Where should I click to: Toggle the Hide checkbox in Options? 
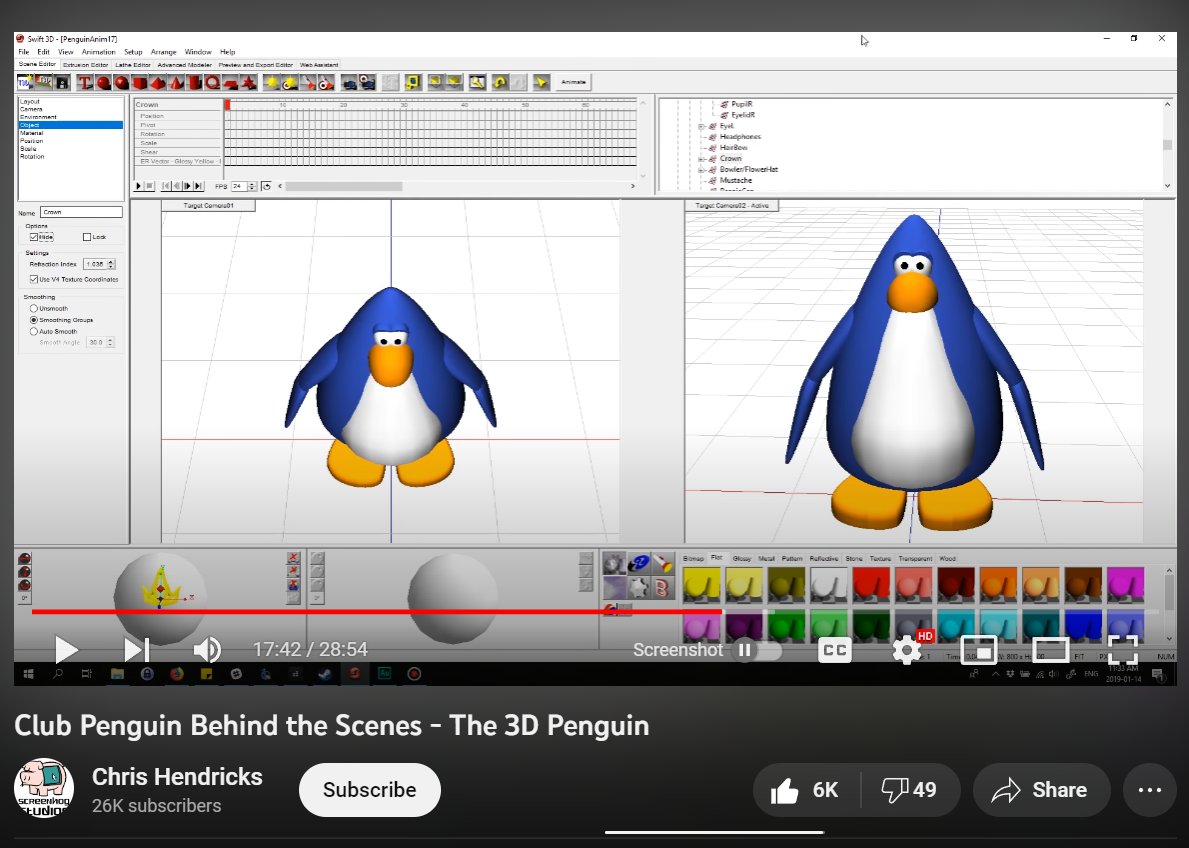(34, 237)
